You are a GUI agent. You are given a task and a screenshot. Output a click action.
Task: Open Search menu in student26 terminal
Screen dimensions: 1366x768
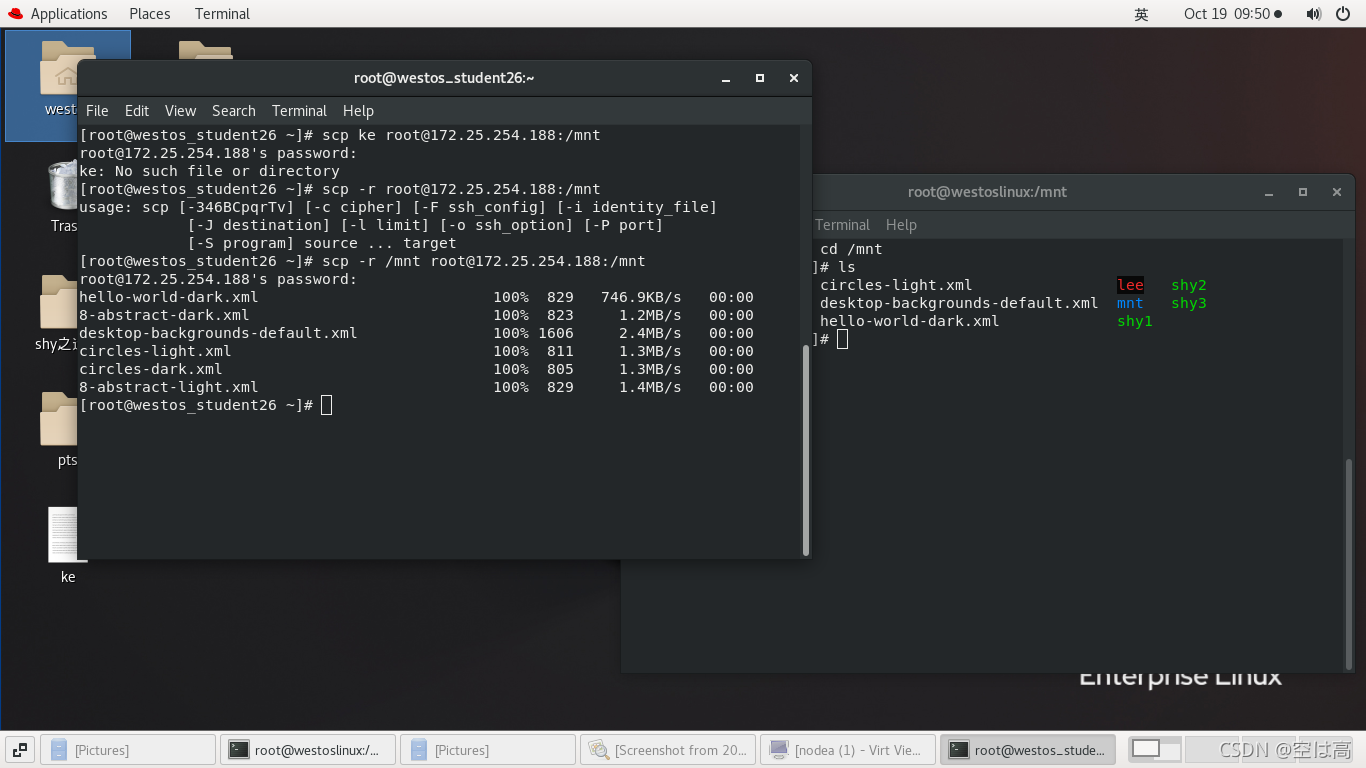coord(234,111)
